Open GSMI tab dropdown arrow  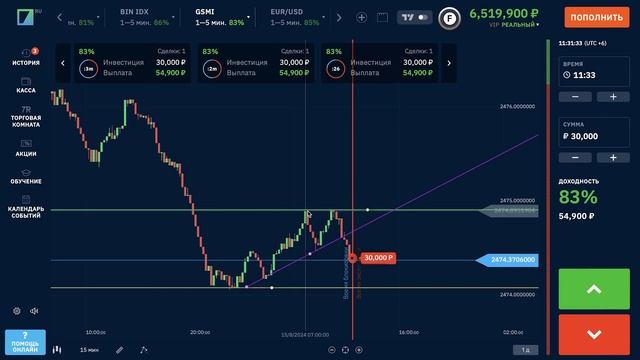[248, 17]
